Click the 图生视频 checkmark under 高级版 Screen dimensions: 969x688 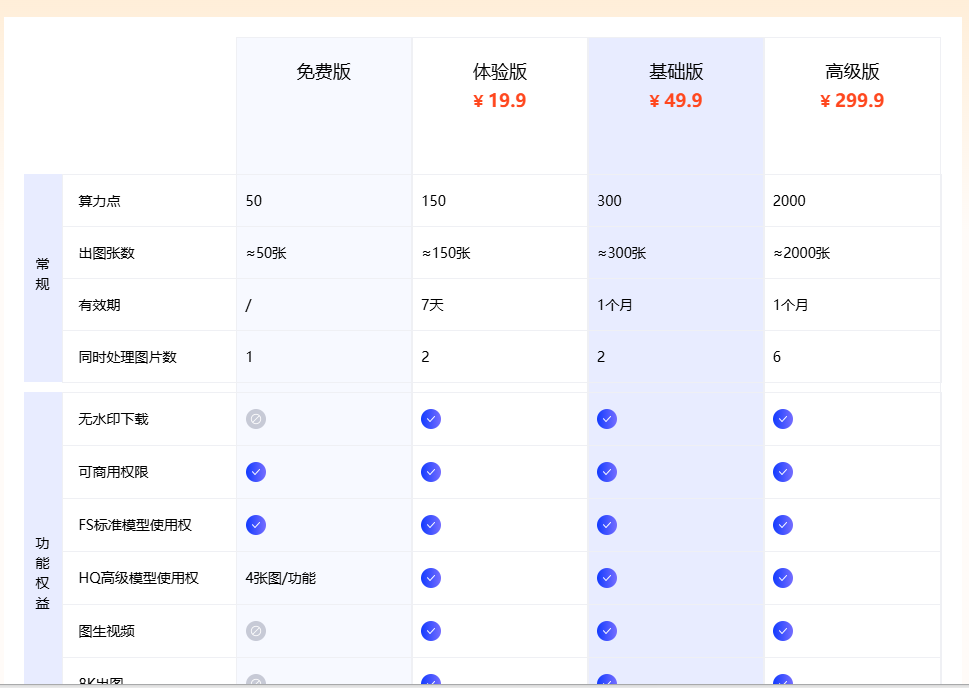click(783, 631)
